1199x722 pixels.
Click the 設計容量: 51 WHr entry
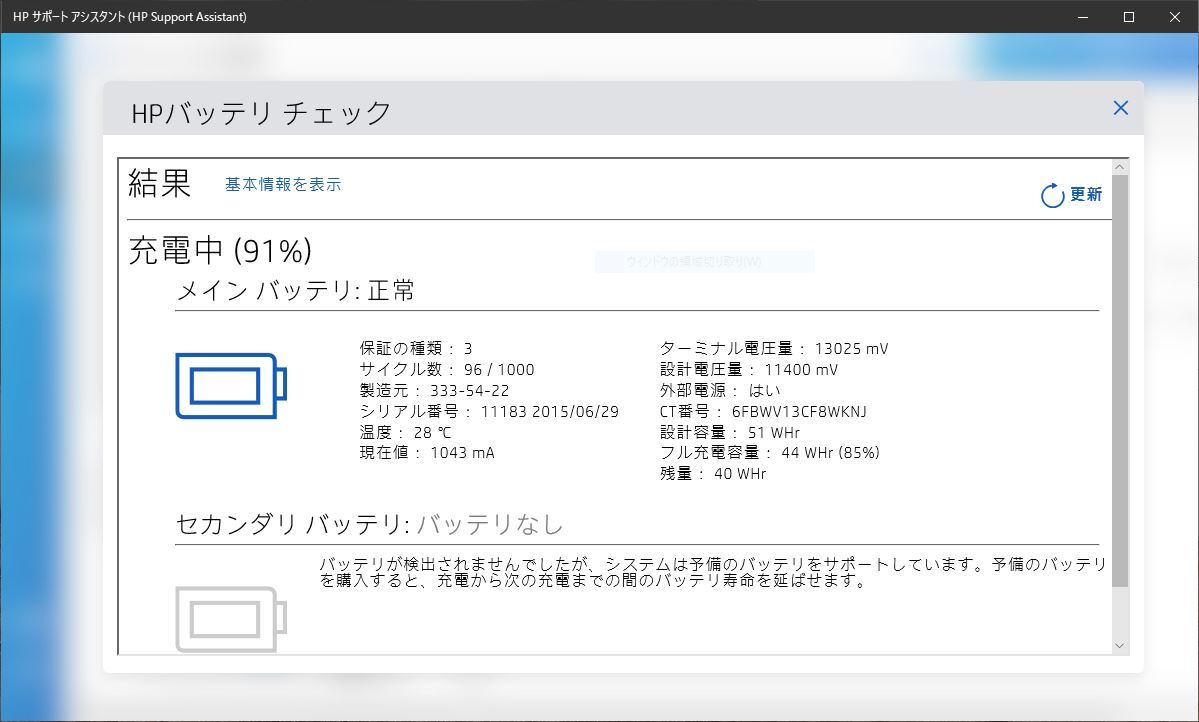730,432
